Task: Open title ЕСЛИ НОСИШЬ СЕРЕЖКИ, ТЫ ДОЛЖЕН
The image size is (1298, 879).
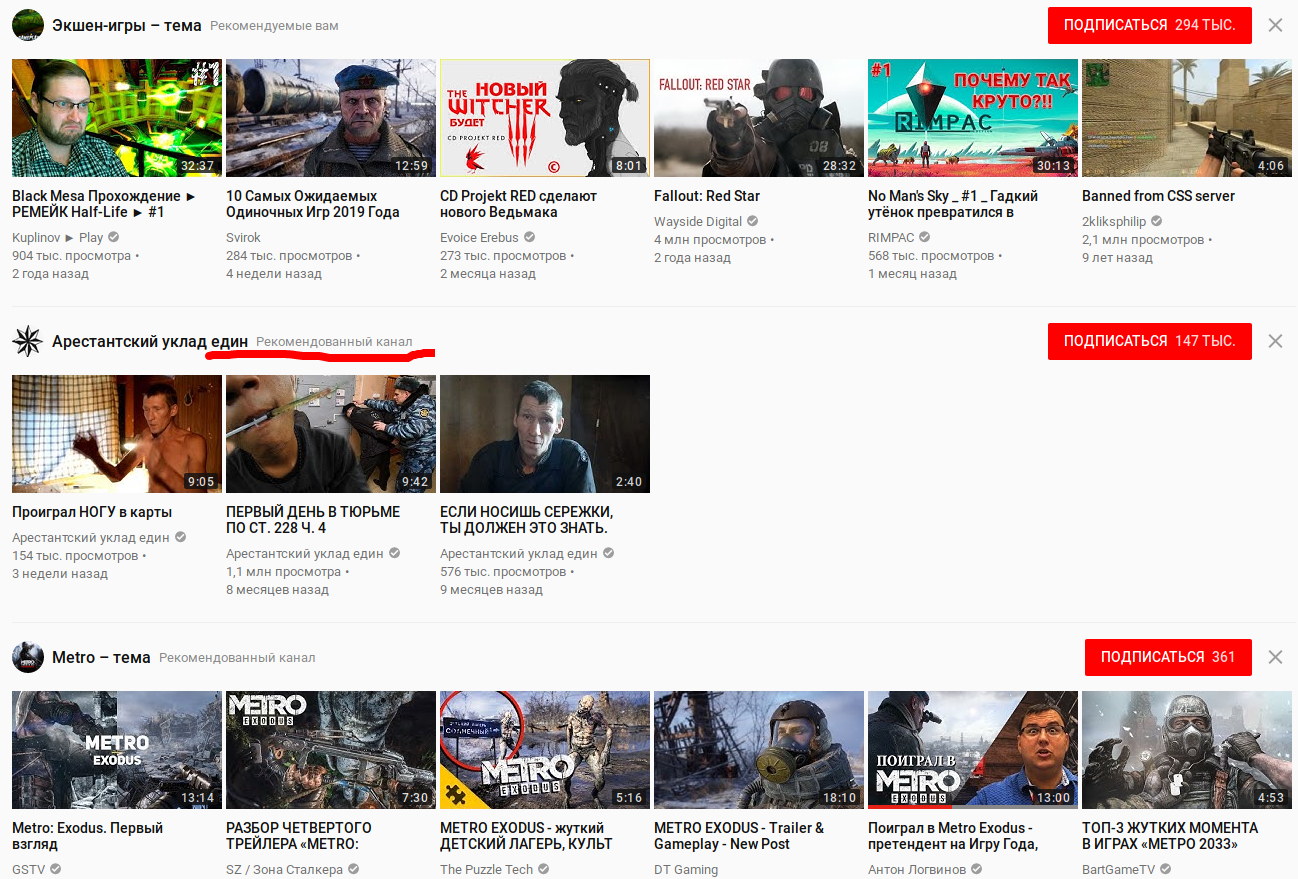Action: 526,520
